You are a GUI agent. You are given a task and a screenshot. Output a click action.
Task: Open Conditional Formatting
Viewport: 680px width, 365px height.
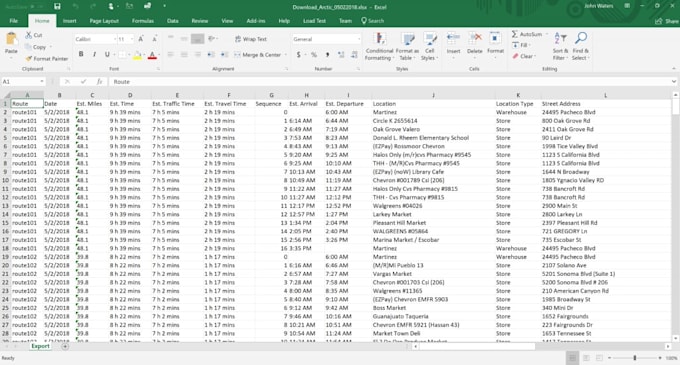[x=379, y=46]
